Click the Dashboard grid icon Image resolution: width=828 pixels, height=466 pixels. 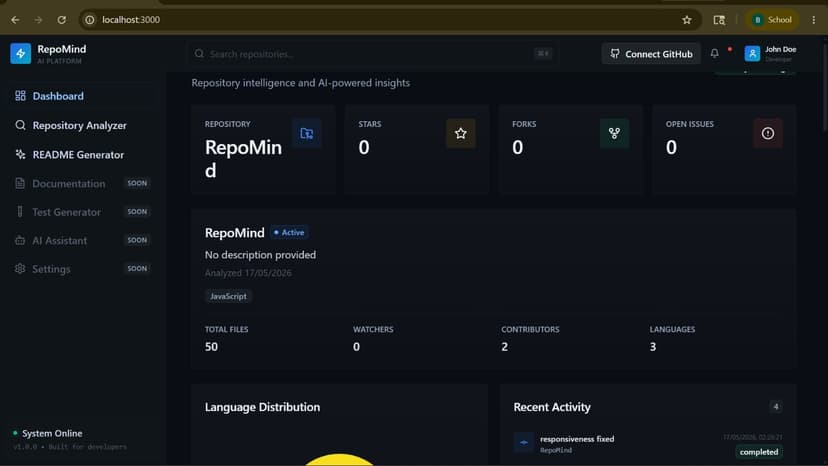pyautogui.click(x=20, y=96)
